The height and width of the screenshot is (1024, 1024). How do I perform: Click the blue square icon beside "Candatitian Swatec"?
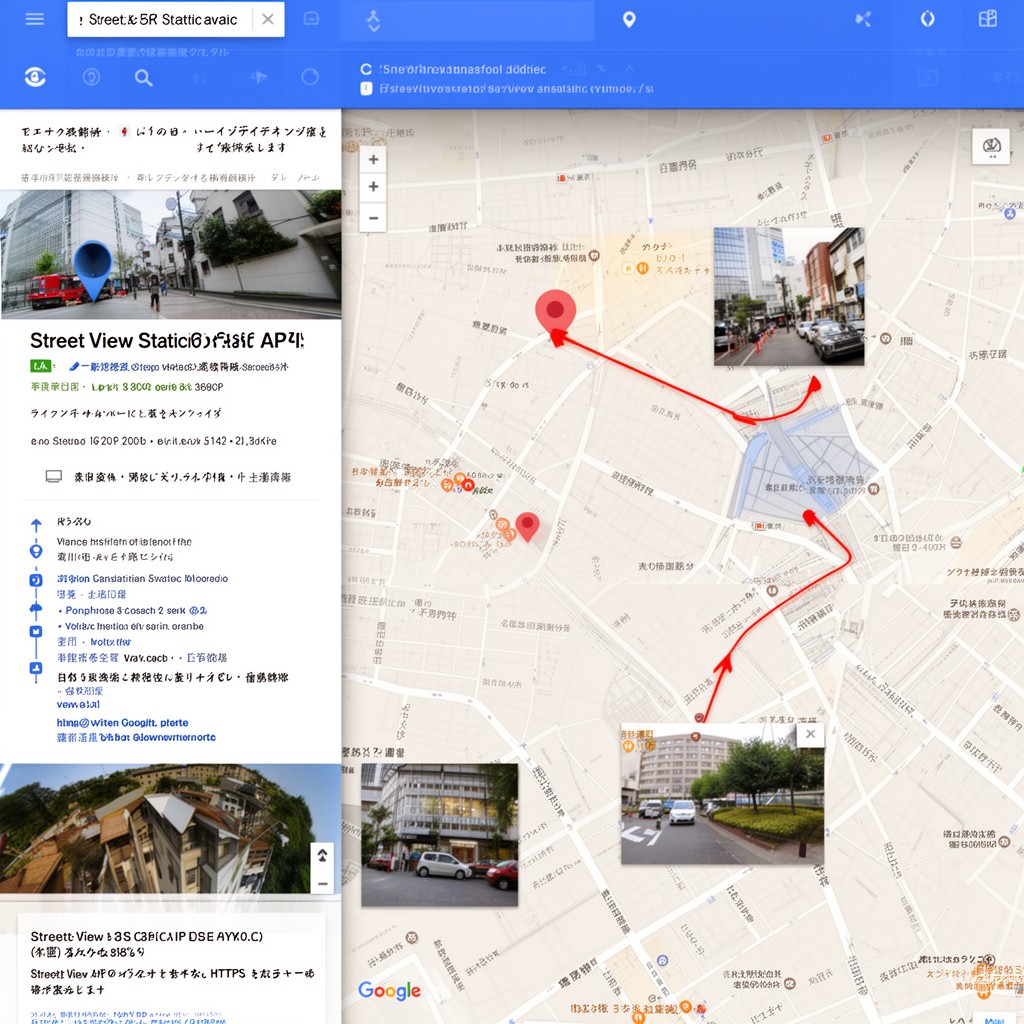click(36, 580)
